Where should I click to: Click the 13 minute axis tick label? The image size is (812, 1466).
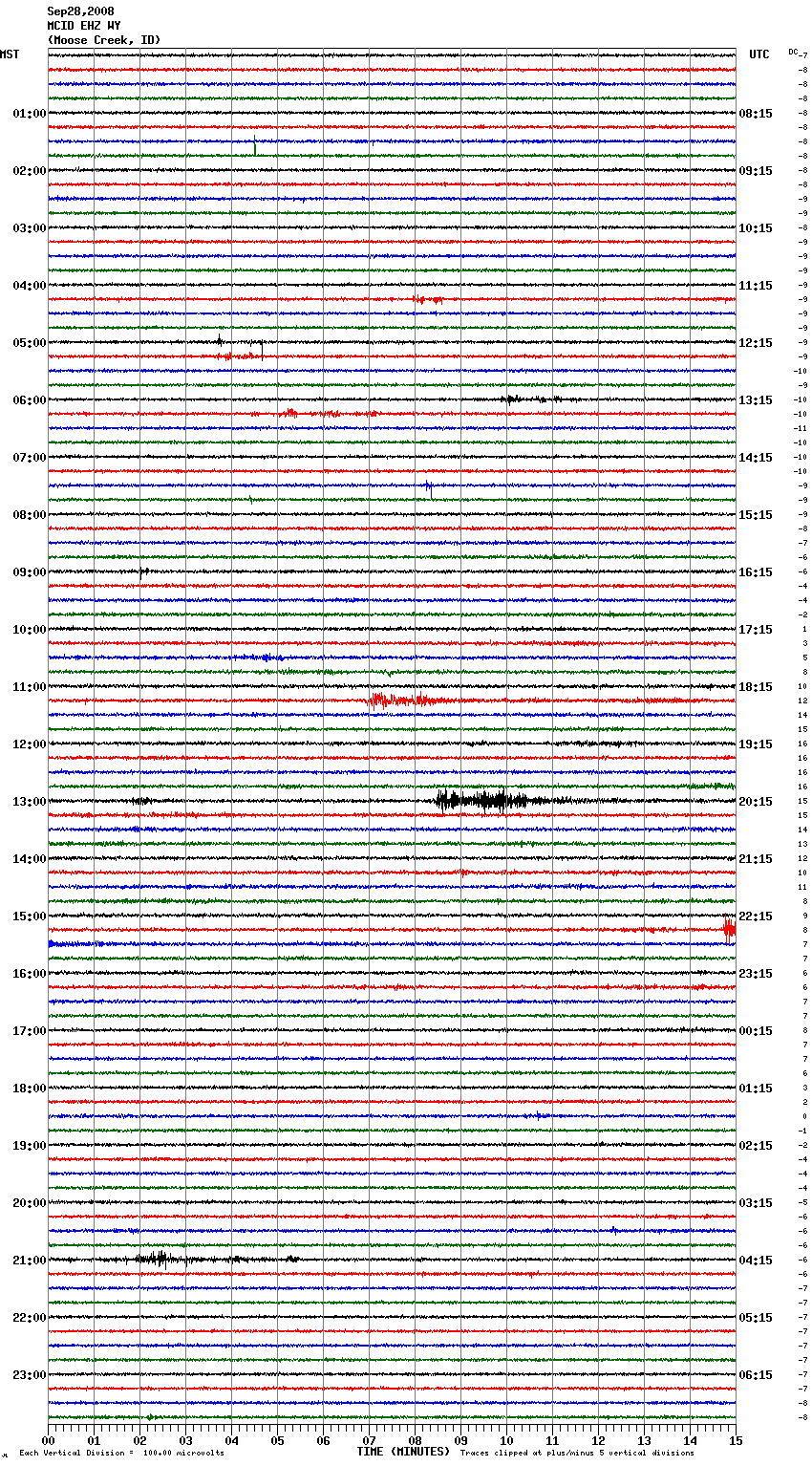(x=644, y=1440)
